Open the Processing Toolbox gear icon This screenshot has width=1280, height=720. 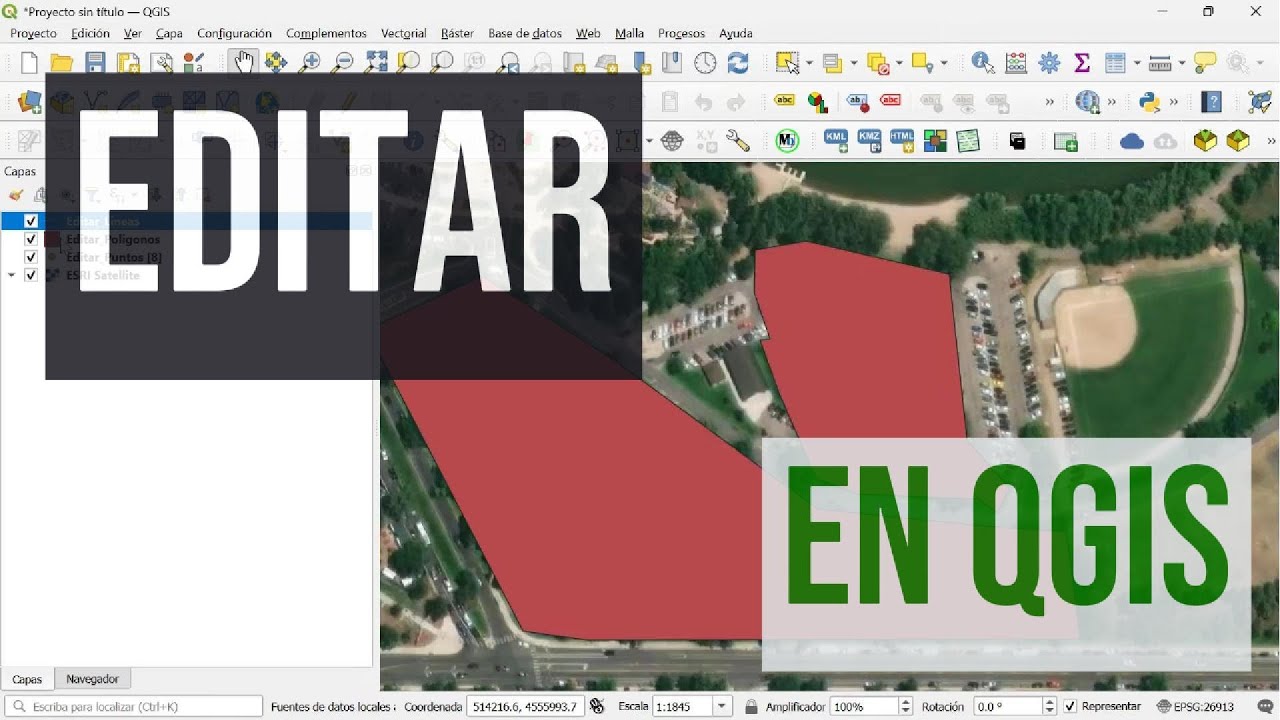(1049, 62)
